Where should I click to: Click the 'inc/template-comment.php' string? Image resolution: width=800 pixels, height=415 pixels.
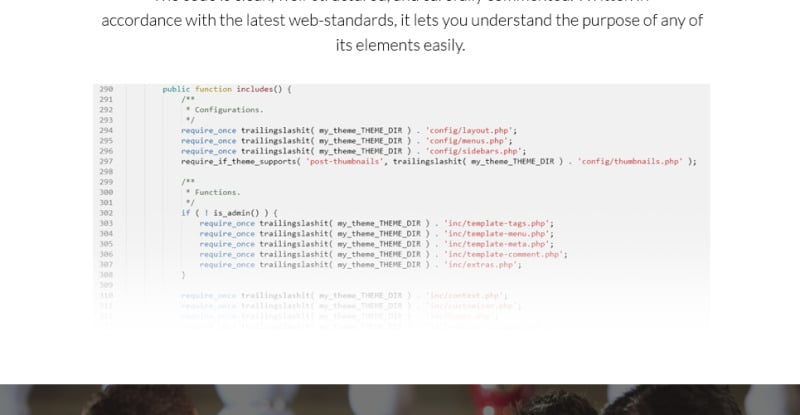coord(504,254)
